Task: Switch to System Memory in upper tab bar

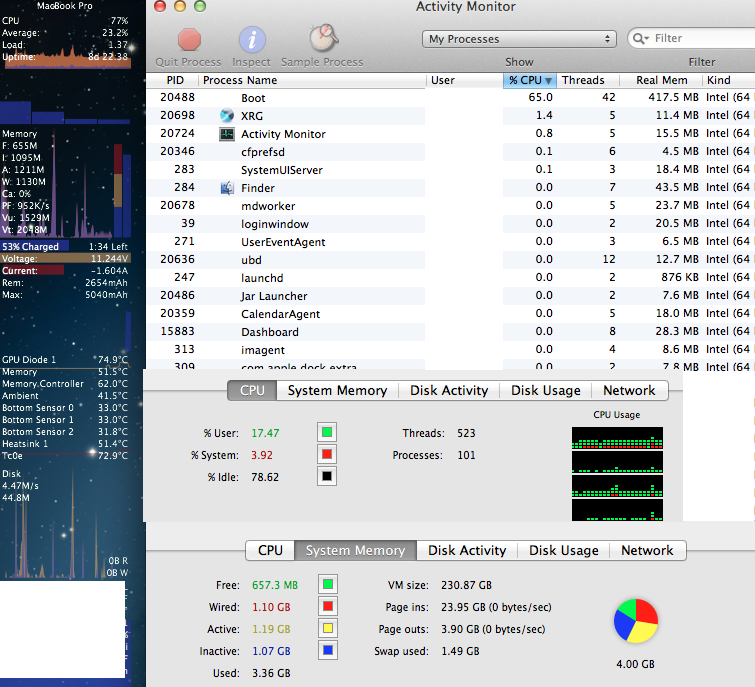Action: pyautogui.click(x=338, y=390)
